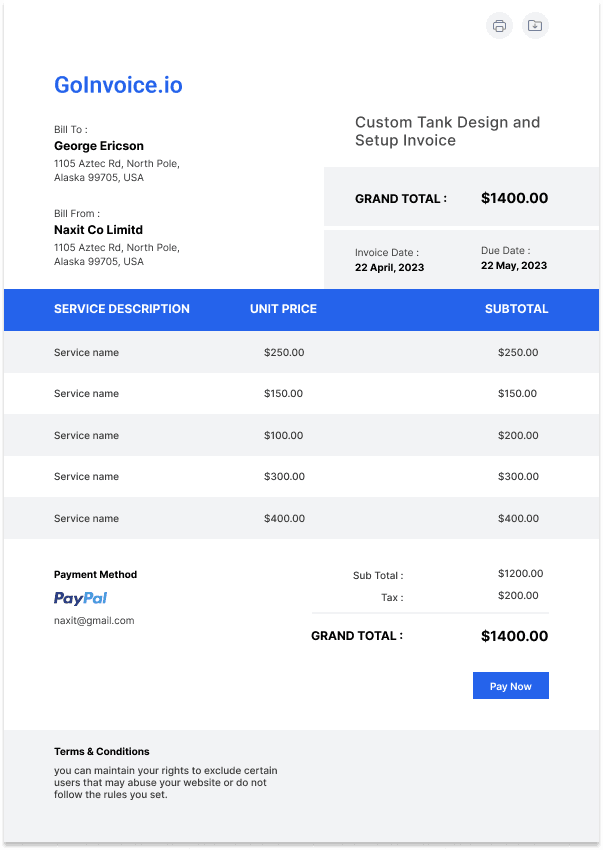
Task: Click the Terms & Conditions heading
Action: tap(101, 751)
